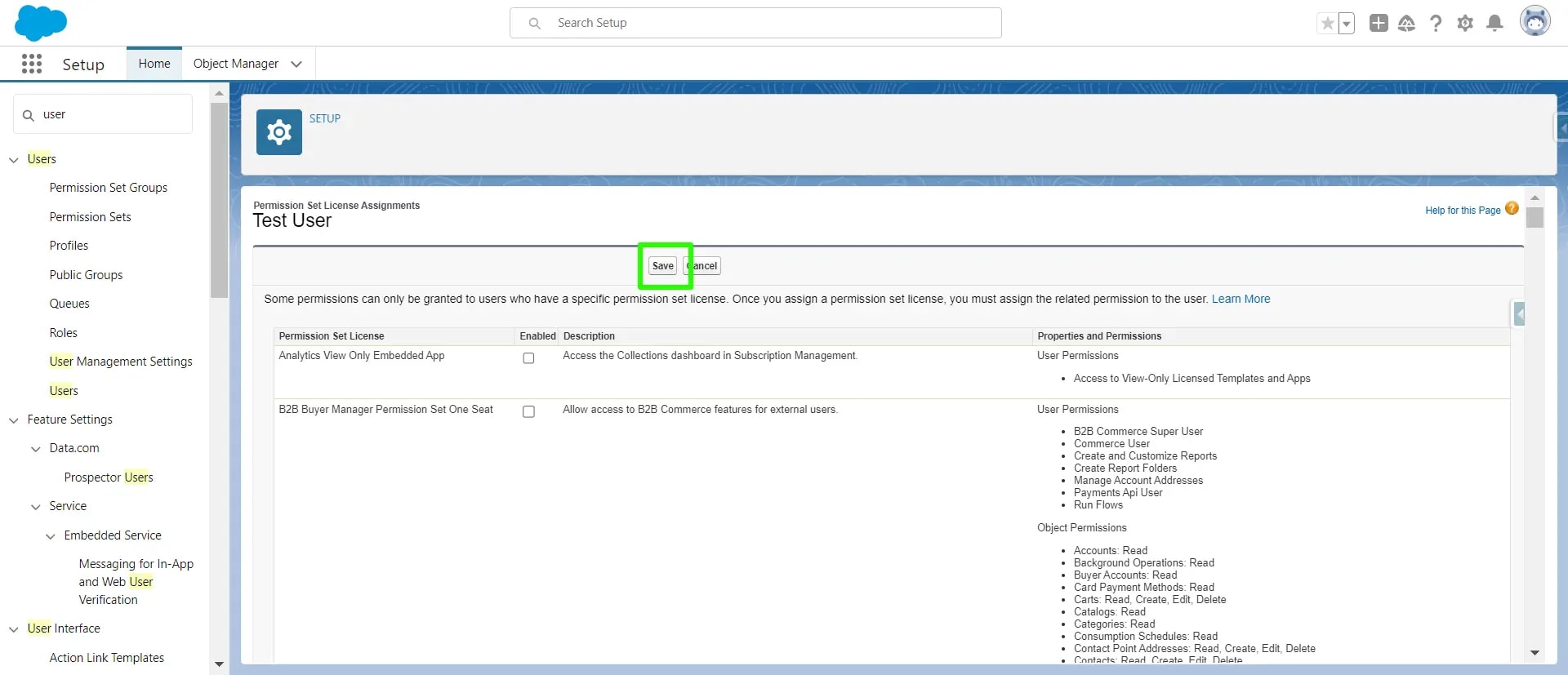Viewport: 1568px width, 675px height.
Task: Open Permission Set Groups in sidebar
Action: pyautogui.click(x=109, y=188)
